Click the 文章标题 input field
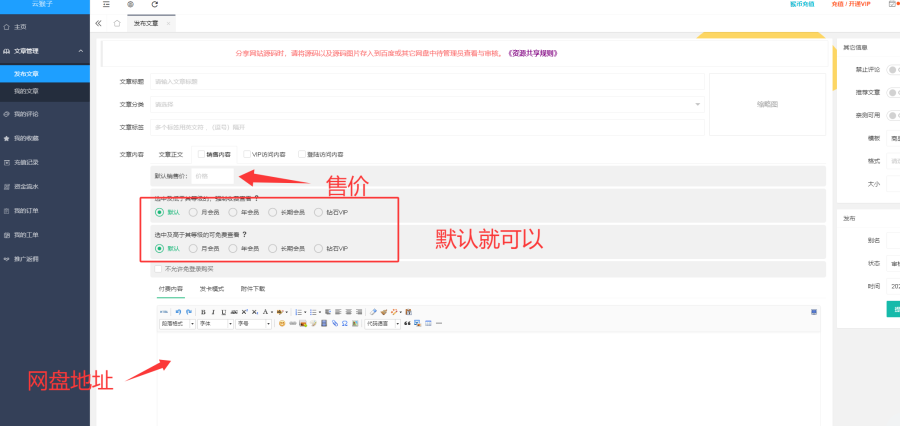 pos(427,82)
